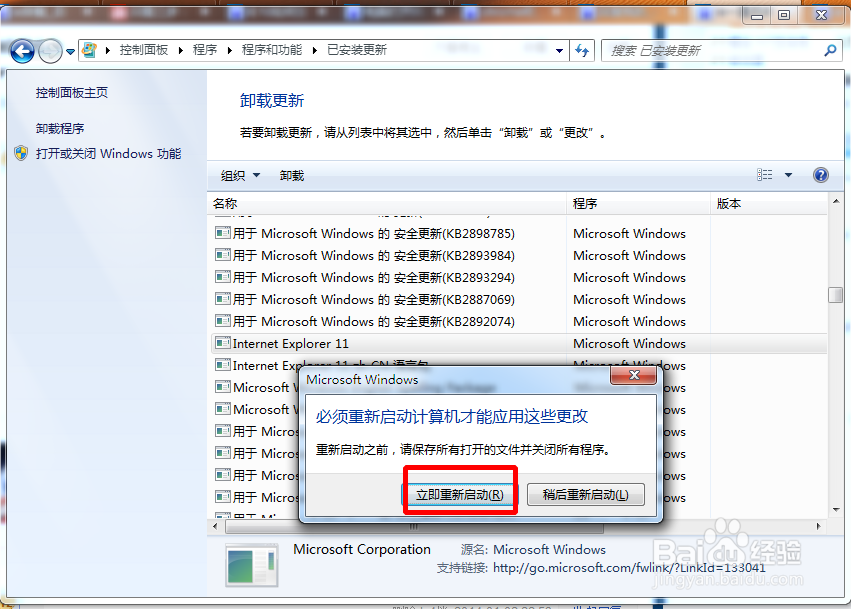Close the Microsoft Windows restart dialog
This screenshot has width=851, height=609.
[633, 375]
